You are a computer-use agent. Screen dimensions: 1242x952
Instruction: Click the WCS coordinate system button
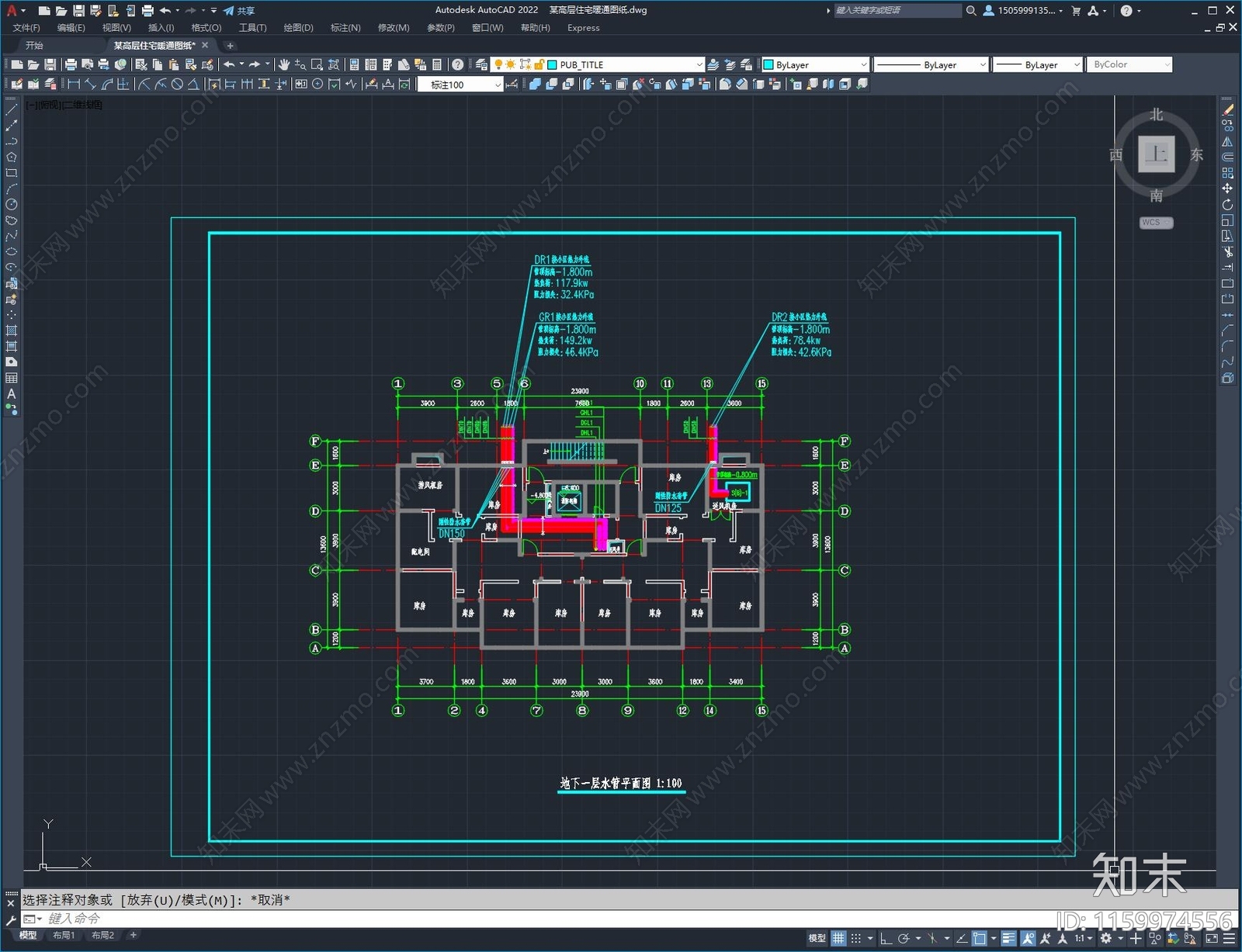coord(1156,223)
